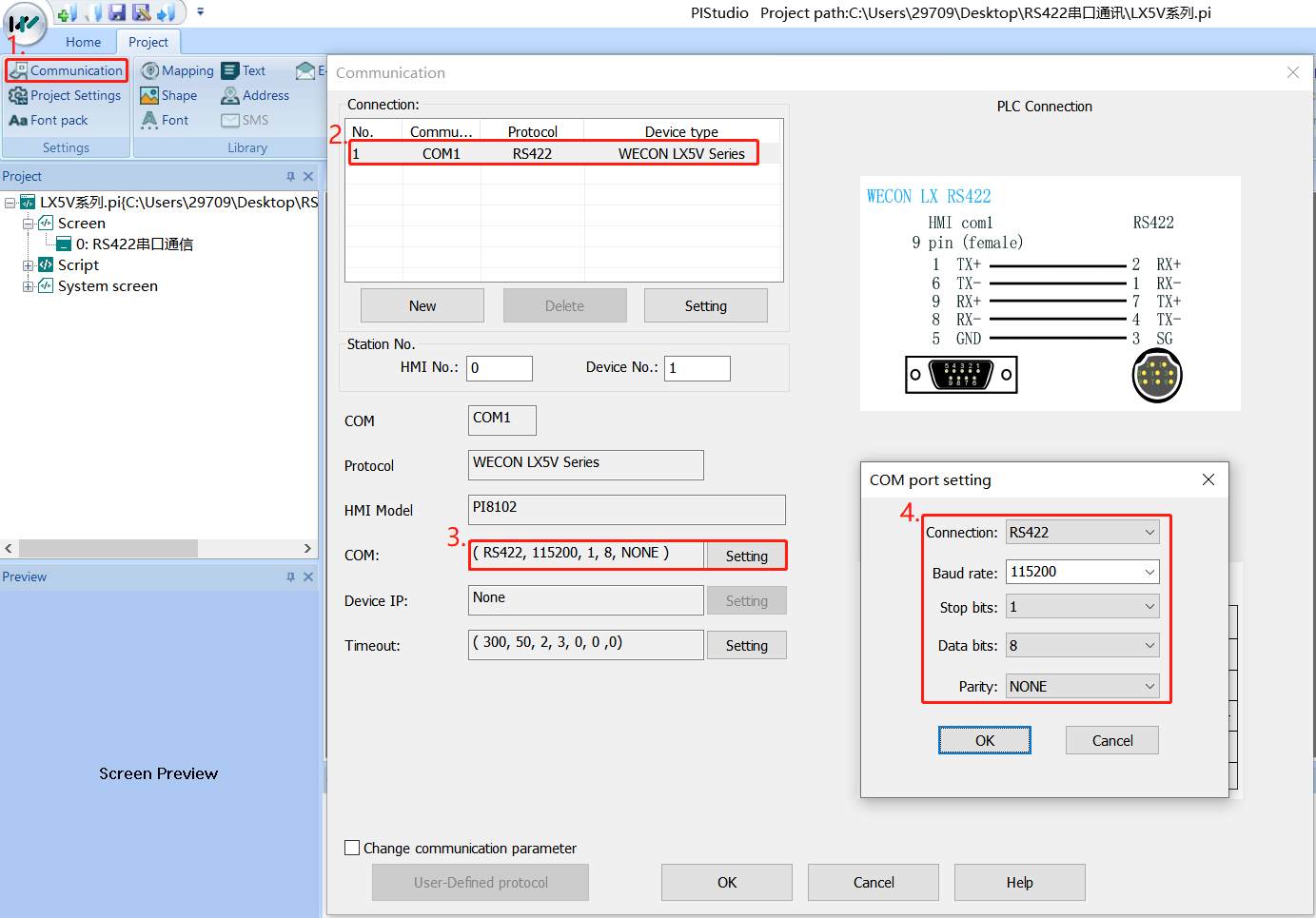Viewport: 1316px width, 918px height.
Task: Click the Save project icon in quick access toolbar
Action: pyautogui.click(x=117, y=12)
